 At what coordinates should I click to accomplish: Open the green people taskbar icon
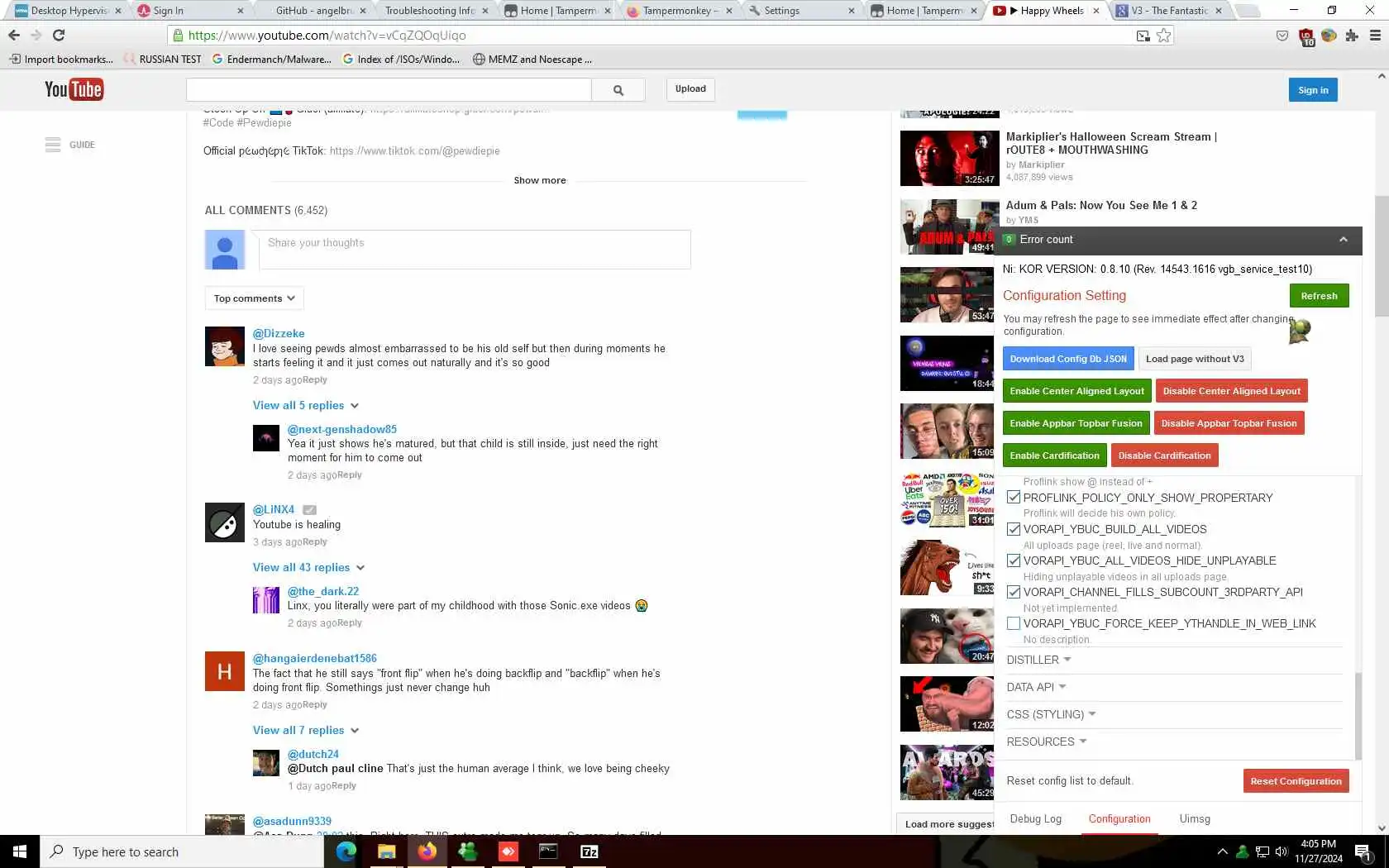(467, 851)
